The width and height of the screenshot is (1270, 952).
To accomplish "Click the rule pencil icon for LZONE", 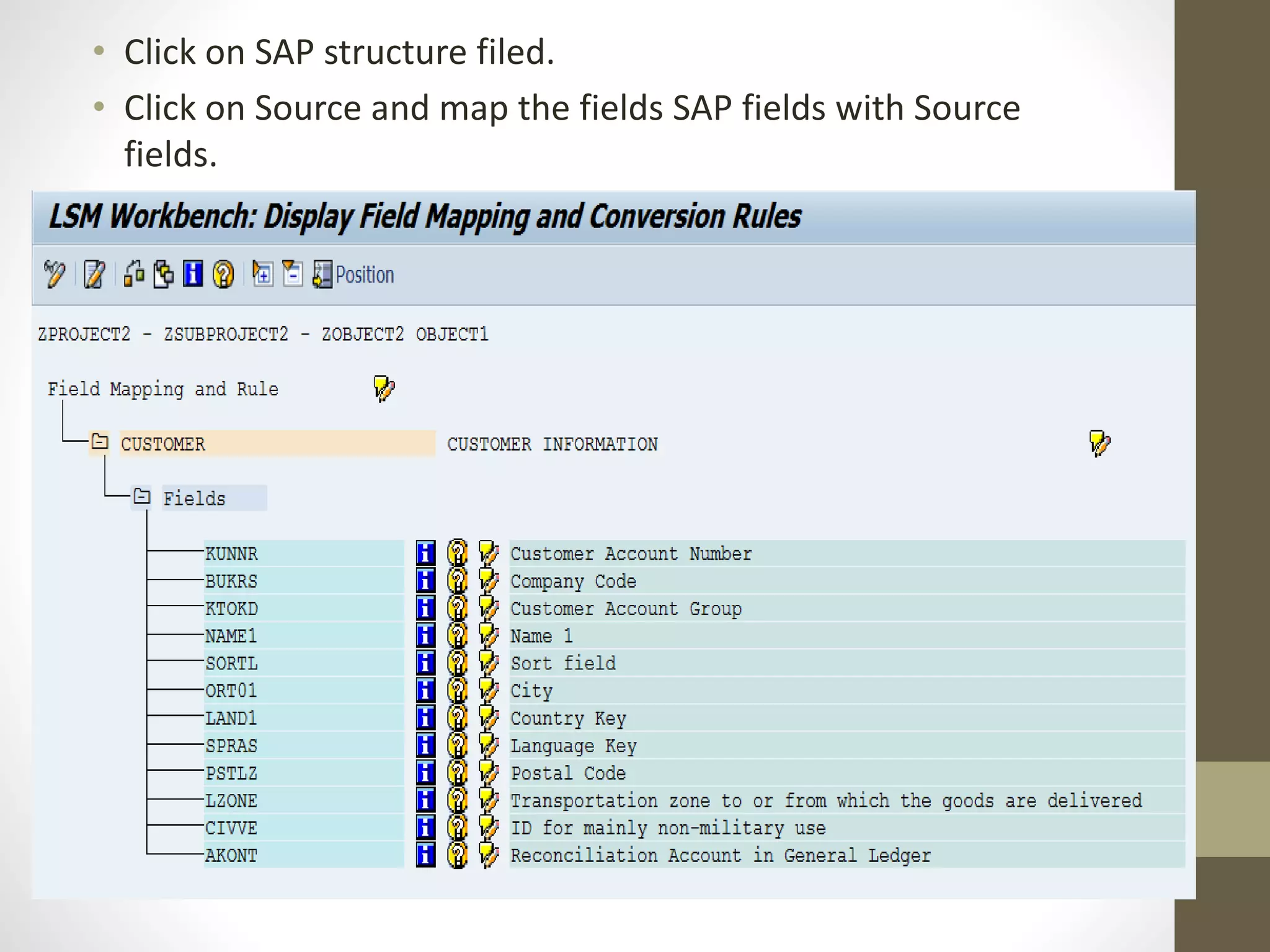I will click(489, 800).
